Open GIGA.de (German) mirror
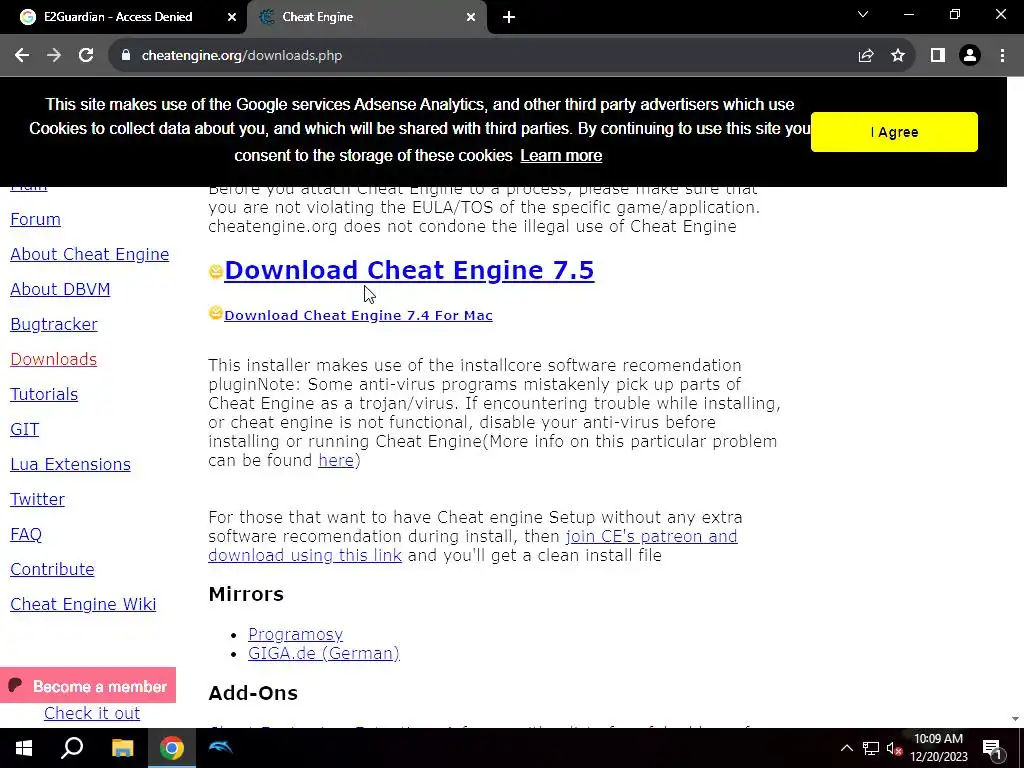1024x768 pixels. (323, 654)
